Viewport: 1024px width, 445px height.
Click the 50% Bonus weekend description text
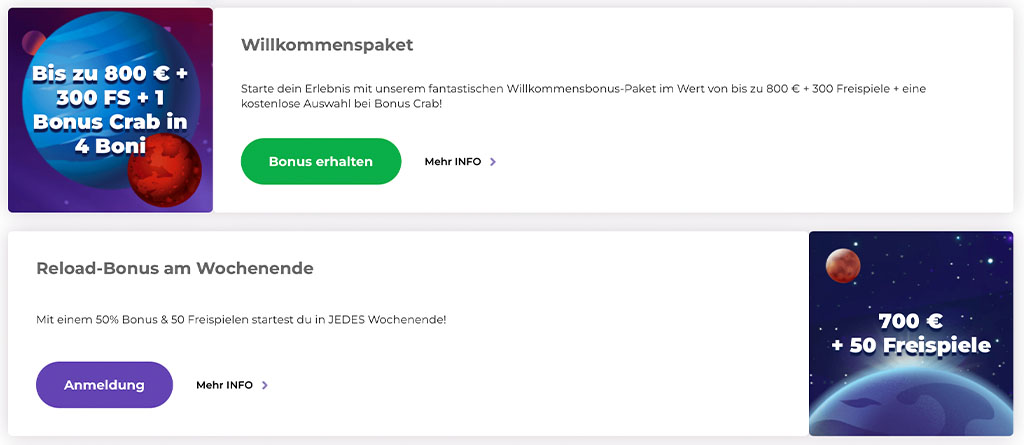pos(240,319)
